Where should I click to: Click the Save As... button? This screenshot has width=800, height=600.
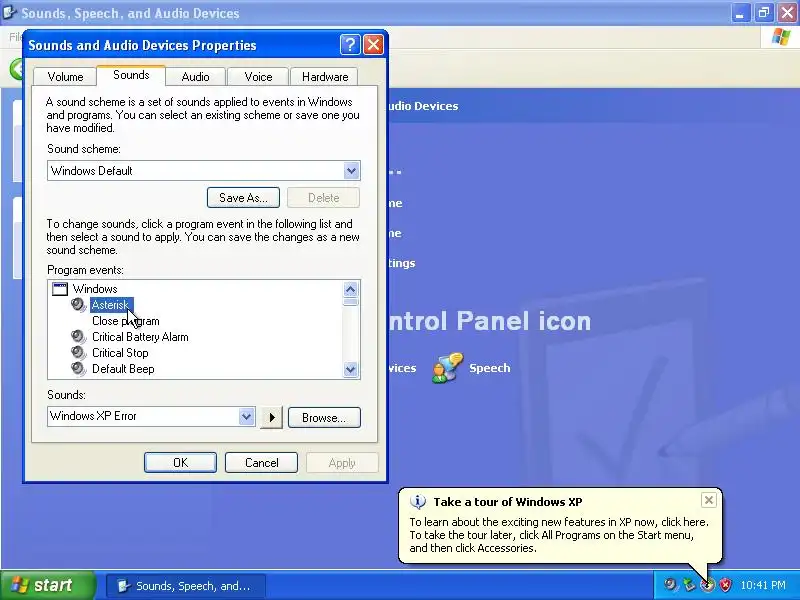pos(243,197)
